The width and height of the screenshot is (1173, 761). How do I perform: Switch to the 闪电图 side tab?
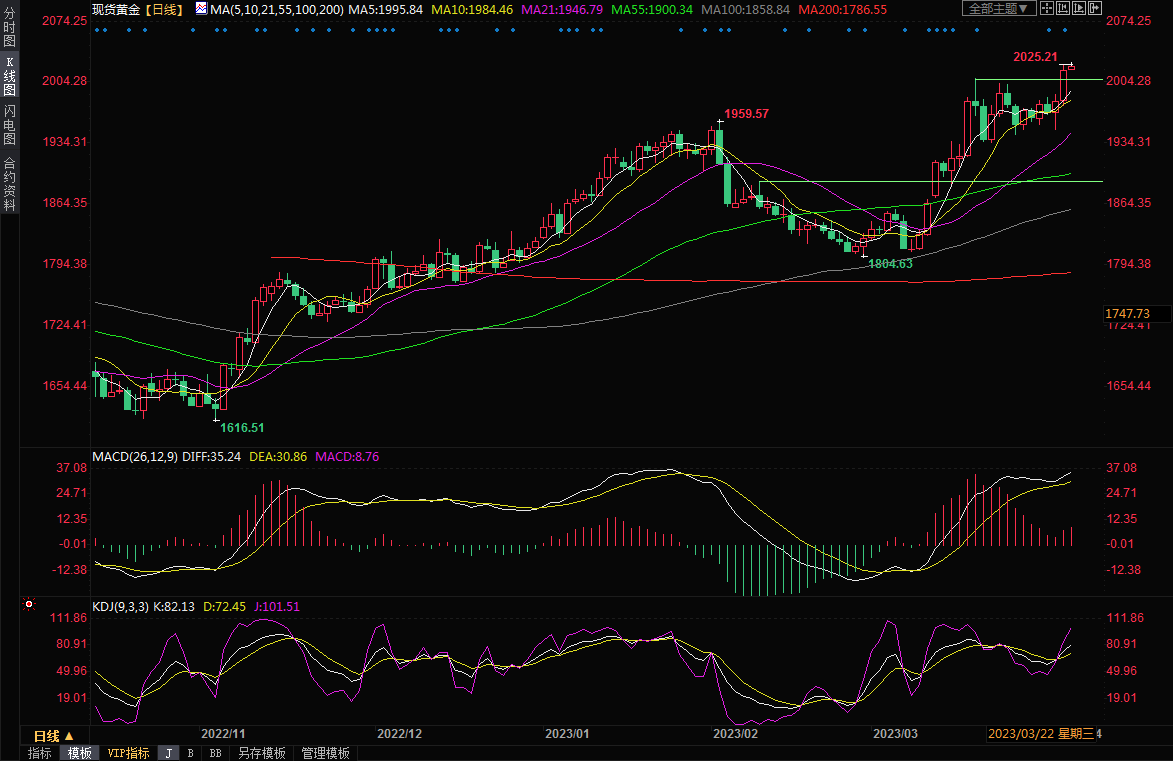(9, 125)
